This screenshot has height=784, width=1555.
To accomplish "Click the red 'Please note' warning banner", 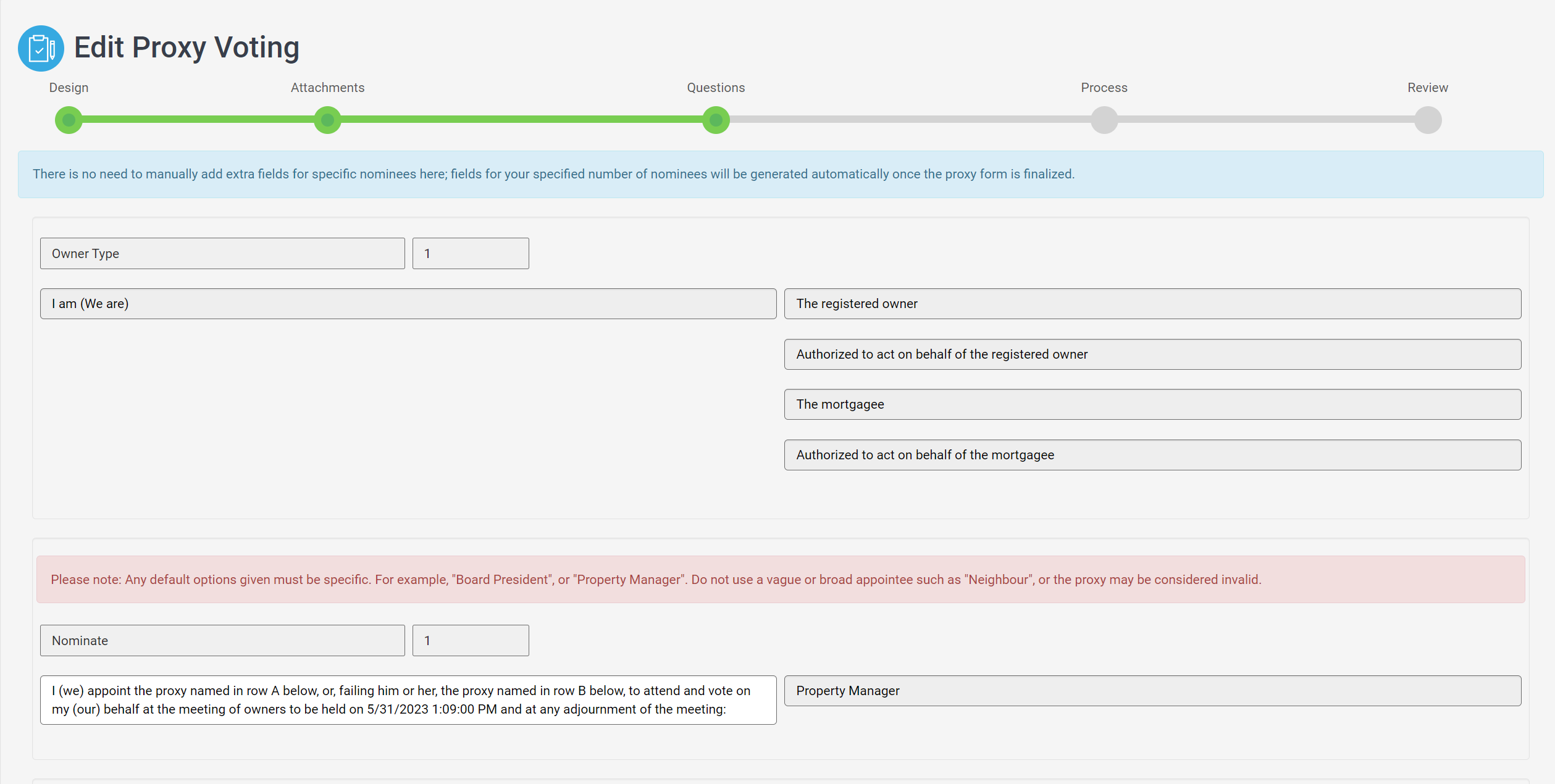I will pyautogui.click(x=781, y=580).
